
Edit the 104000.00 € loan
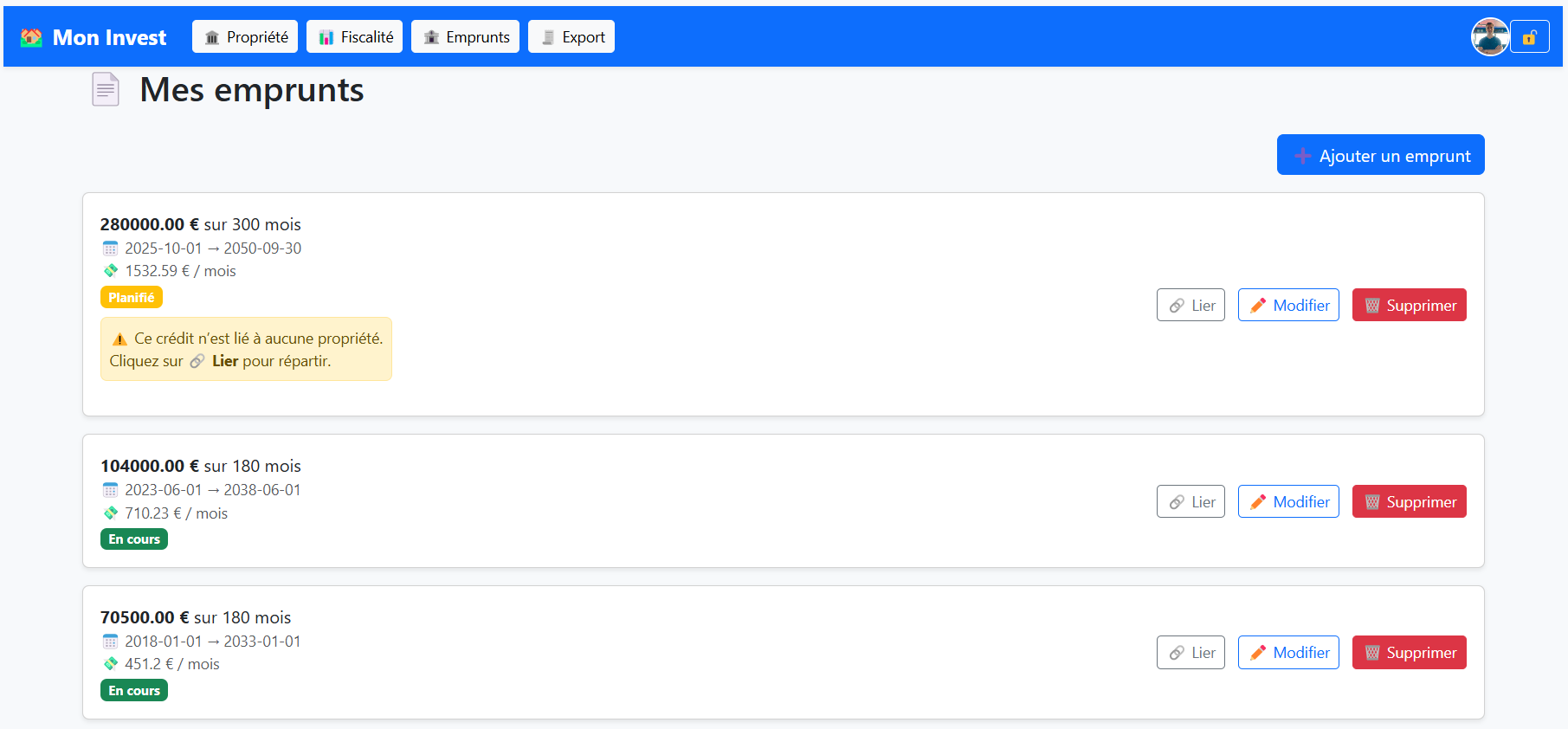pyautogui.click(x=1288, y=502)
